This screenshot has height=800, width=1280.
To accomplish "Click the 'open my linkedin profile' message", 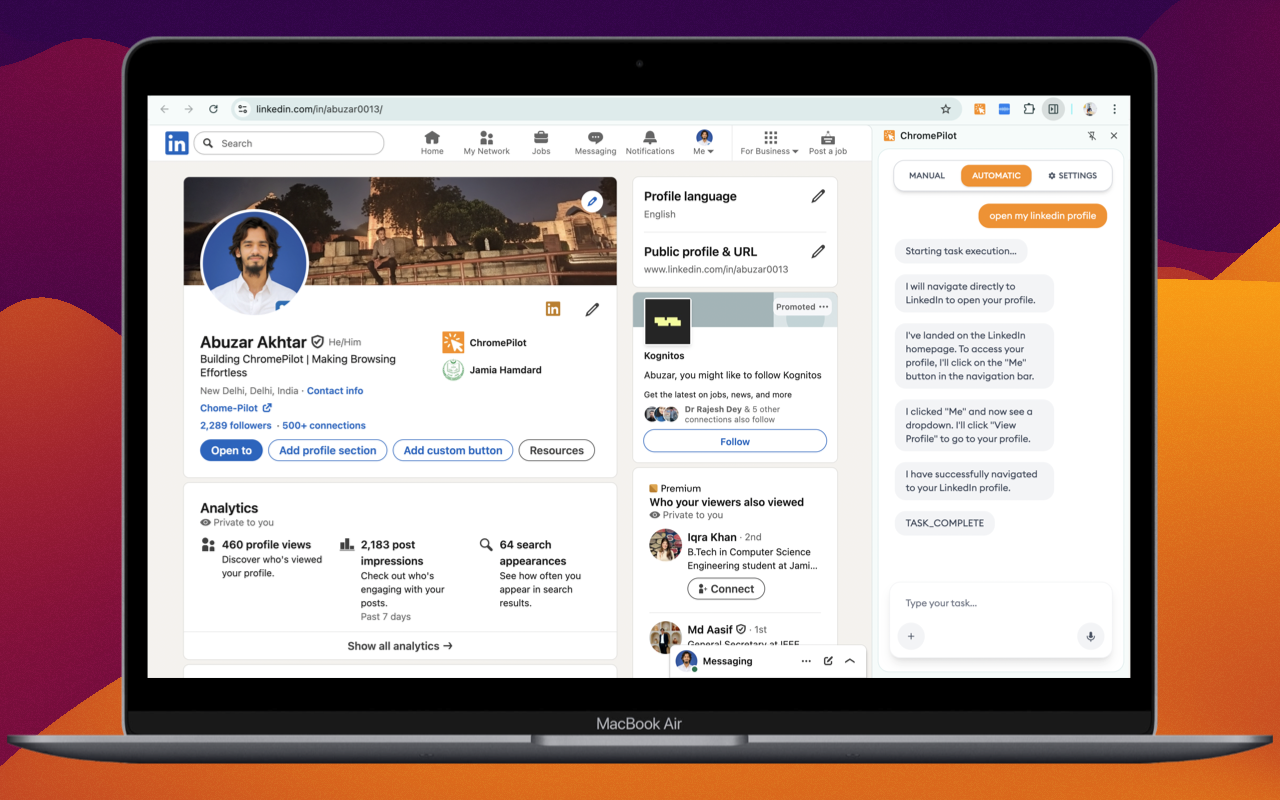I will pyautogui.click(x=1043, y=216).
